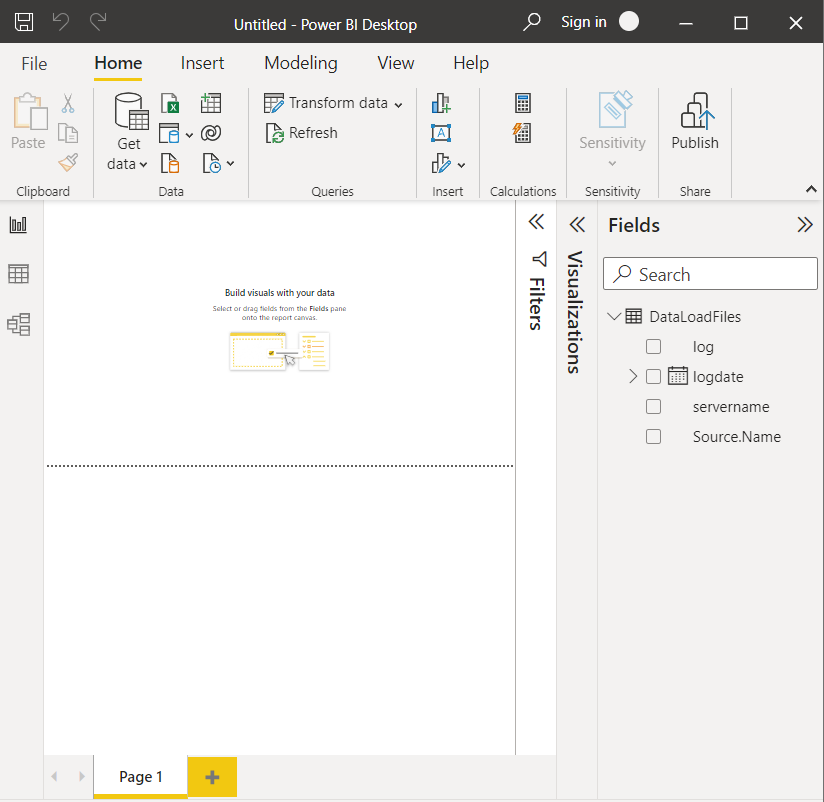The image size is (824, 802).
Task: Click the servername field name
Action: pyautogui.click(x=731, y=407)
